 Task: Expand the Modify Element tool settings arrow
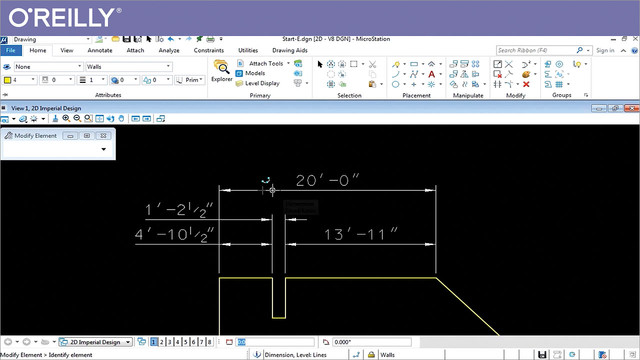[x=104, y=149]
